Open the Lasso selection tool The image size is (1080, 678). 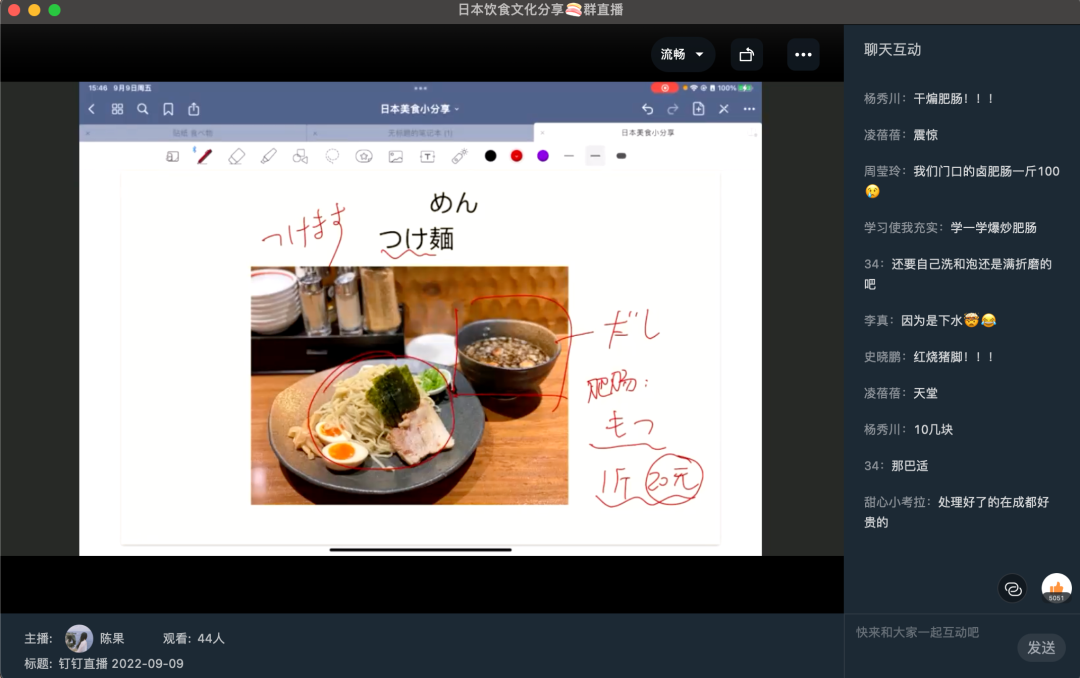333,156
